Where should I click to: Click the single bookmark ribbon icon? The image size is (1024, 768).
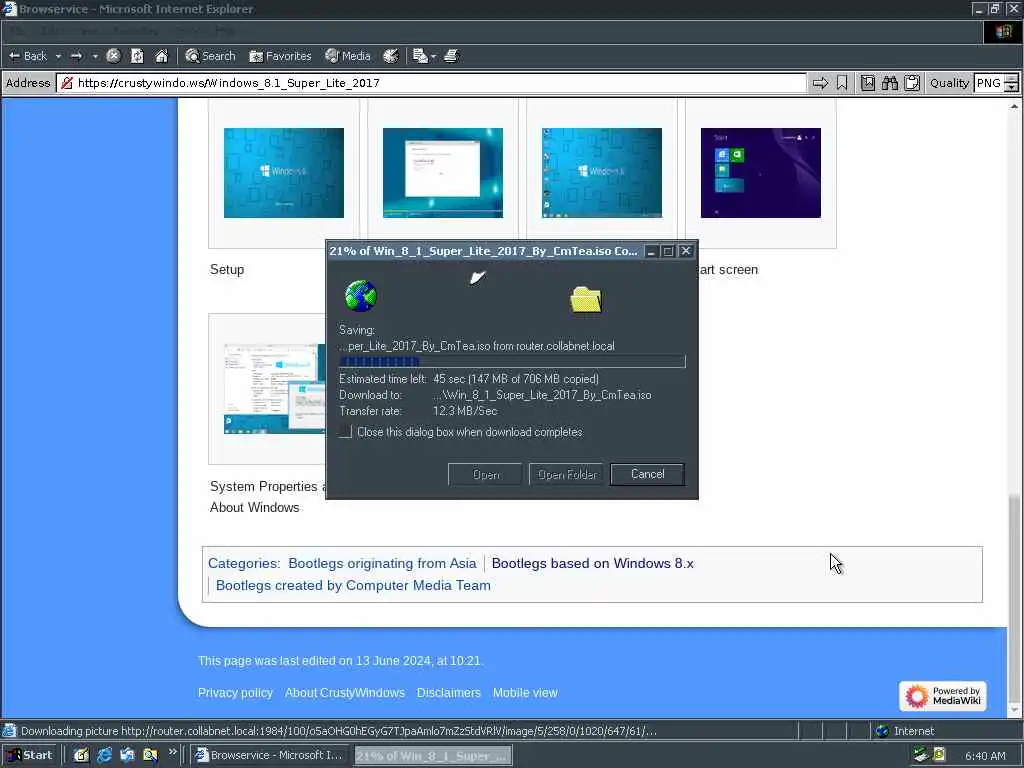[842, 83]
